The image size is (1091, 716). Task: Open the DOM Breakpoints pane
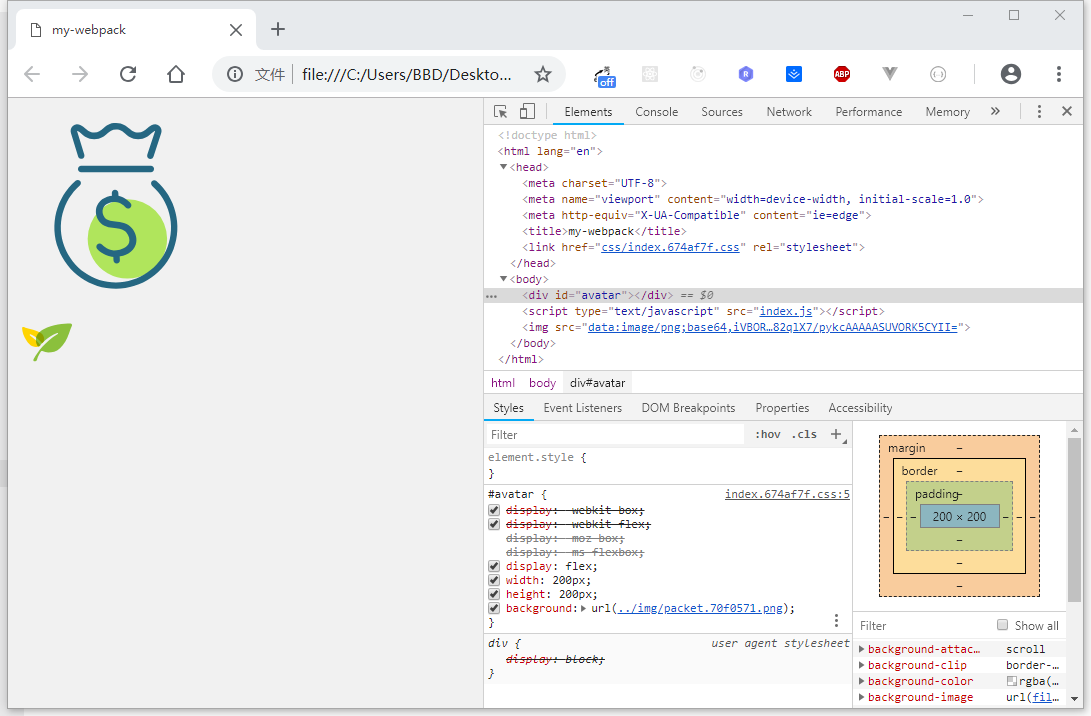(x=688, y=408)
